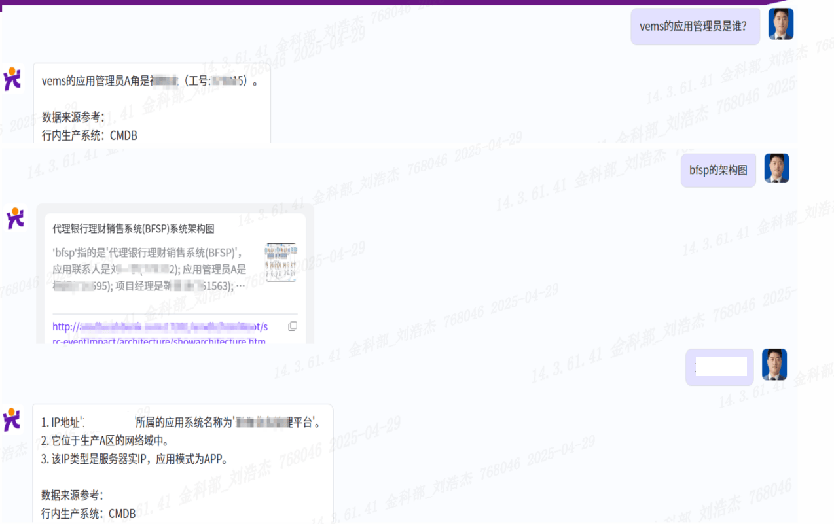The height and width of the screenshot is (525, 834).
Task: Click the copy icon beside the architecture URL
Action: coord(292,327)
